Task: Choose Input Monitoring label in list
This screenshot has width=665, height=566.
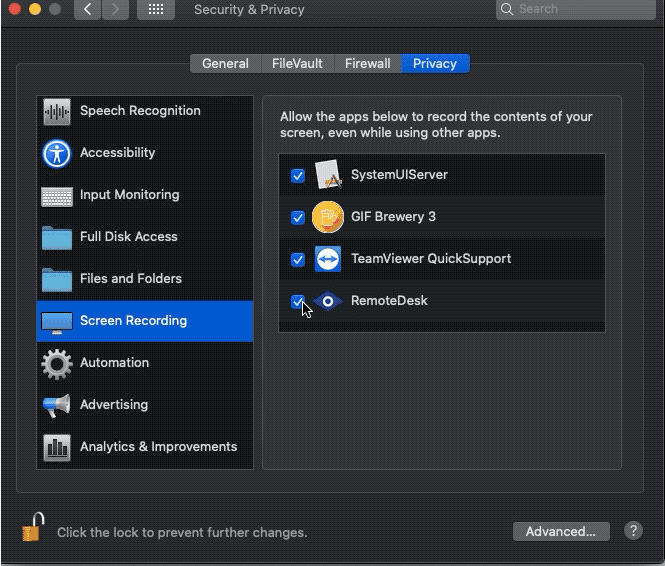Action: (x=130, y=195)
